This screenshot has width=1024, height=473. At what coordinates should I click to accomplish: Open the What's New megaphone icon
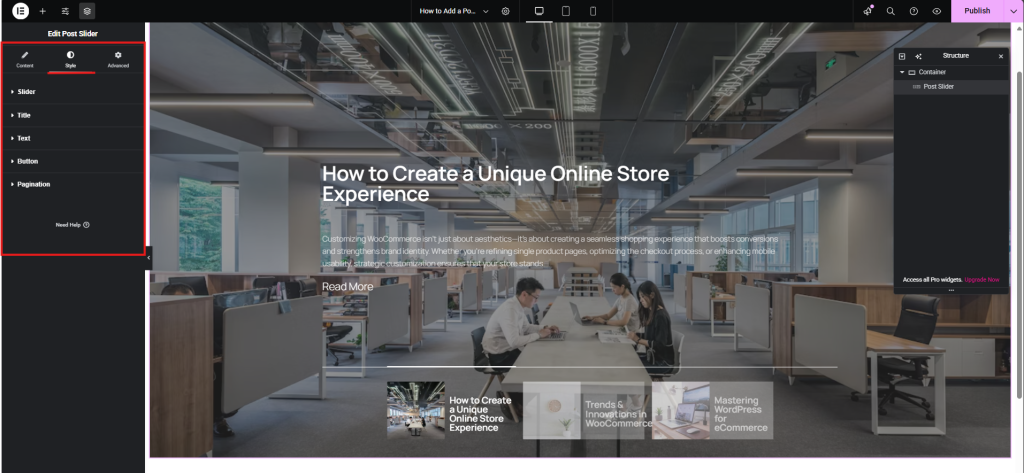tap(868, 11)
